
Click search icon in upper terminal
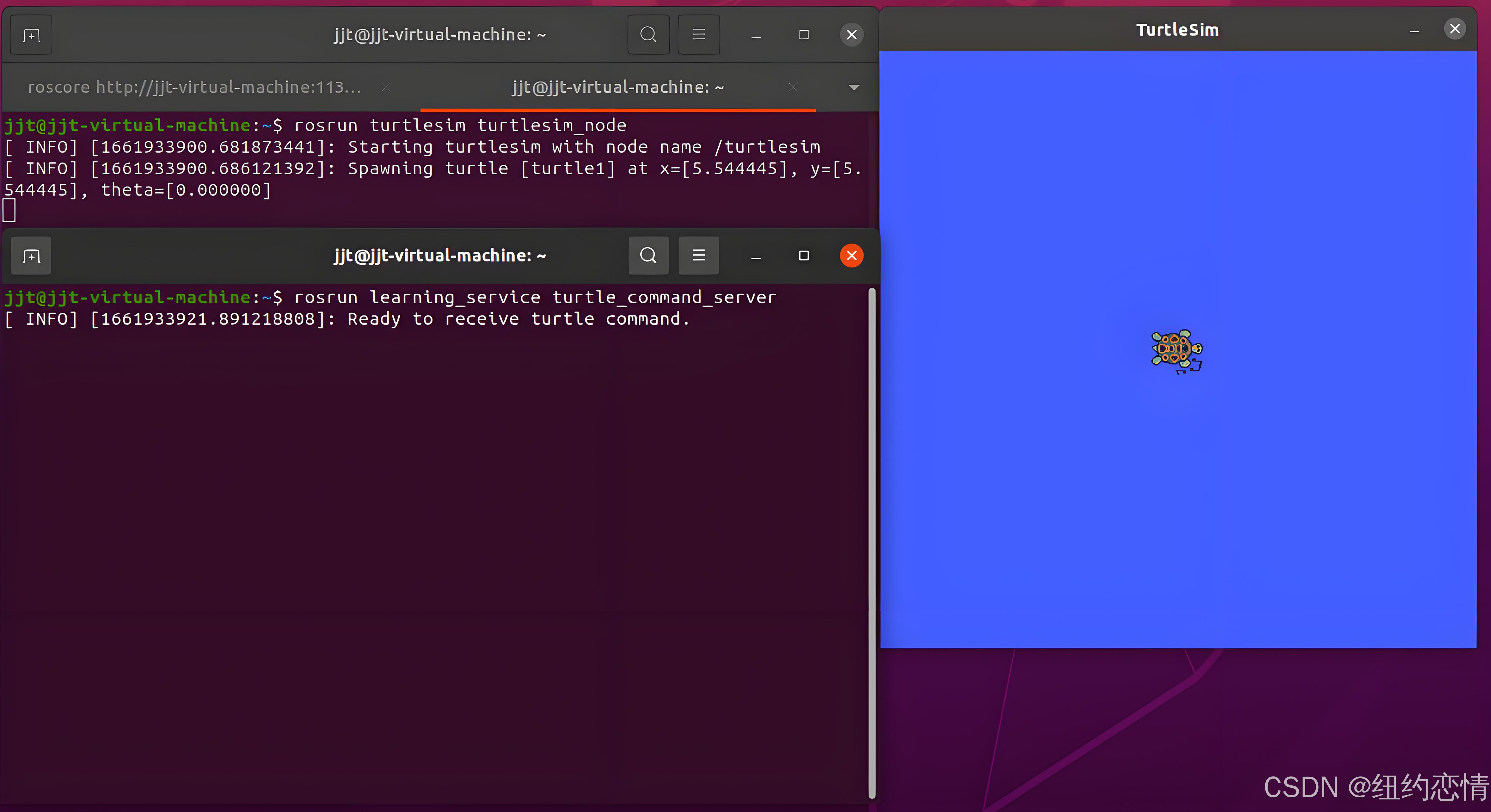(x=648, y=35)
